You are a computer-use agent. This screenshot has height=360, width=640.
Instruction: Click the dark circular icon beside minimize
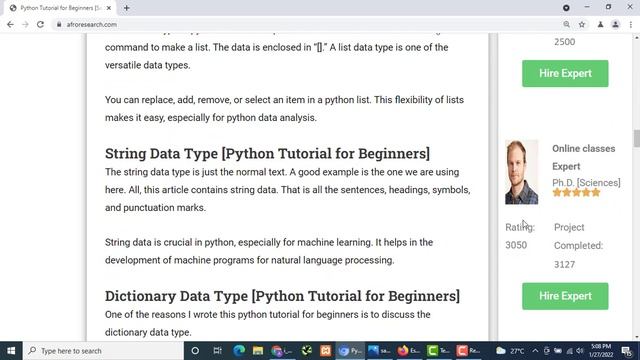[x=566, y=8]
